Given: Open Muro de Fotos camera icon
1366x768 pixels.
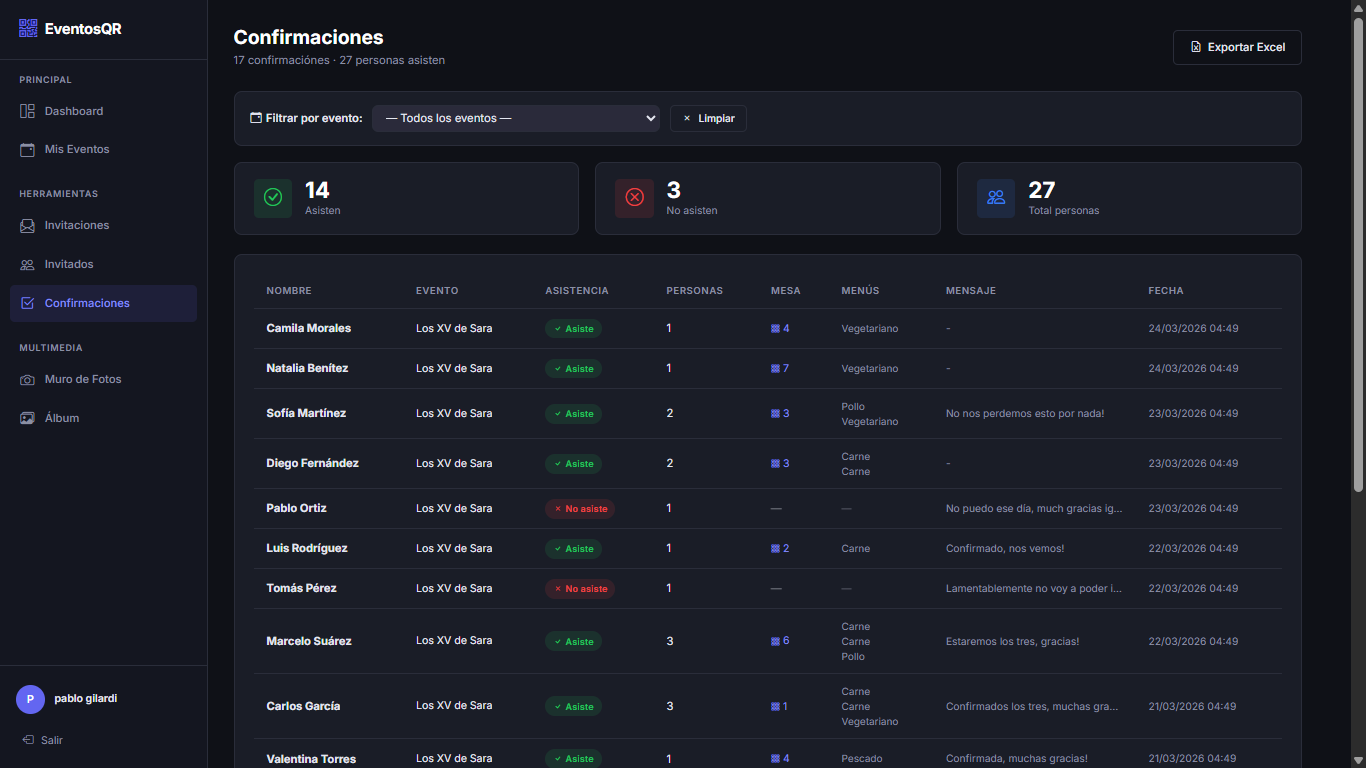Looking at the screenshot, I should (x=28, y=380).
